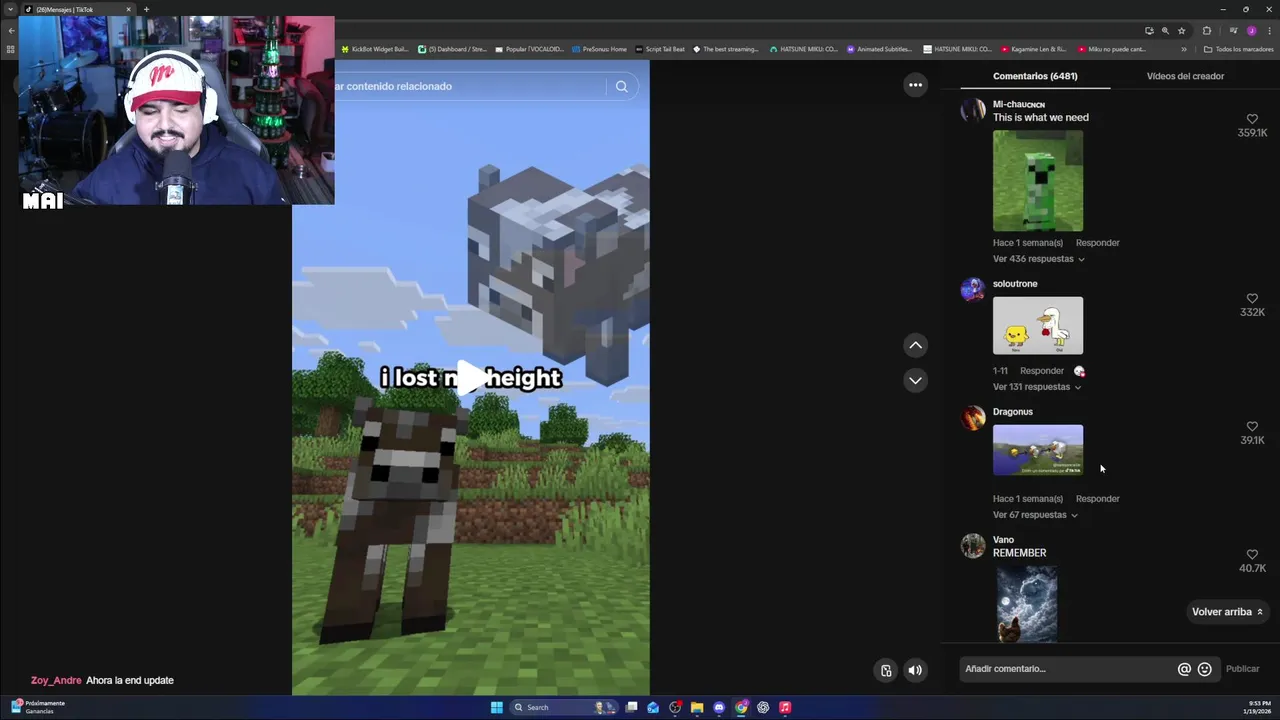The image size is (1280, 720).
Task: Open Outlook mail from the taskbar
Action: (653, 707)
